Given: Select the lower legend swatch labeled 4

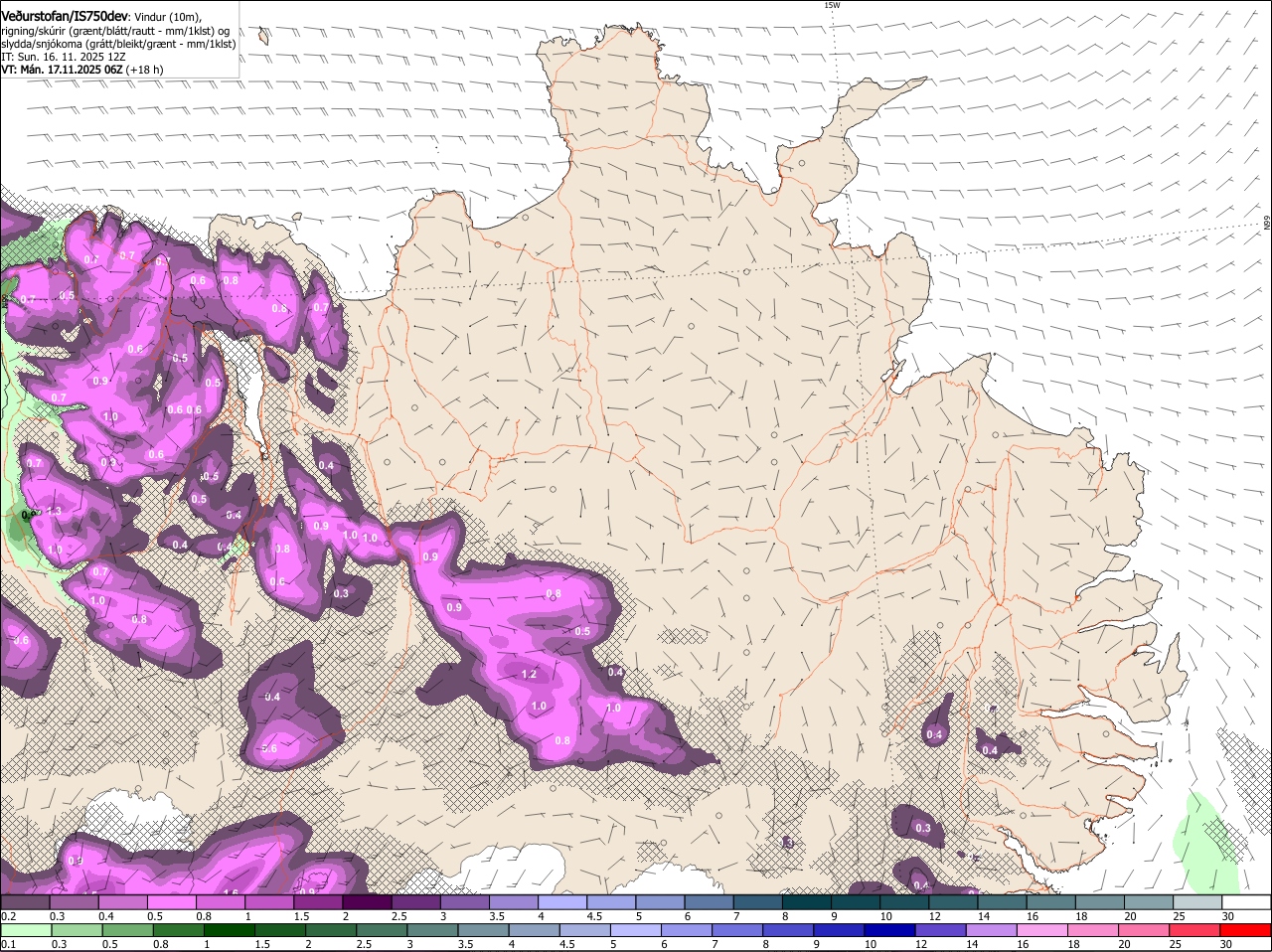Looking at the screenshot, I should 534,931.
